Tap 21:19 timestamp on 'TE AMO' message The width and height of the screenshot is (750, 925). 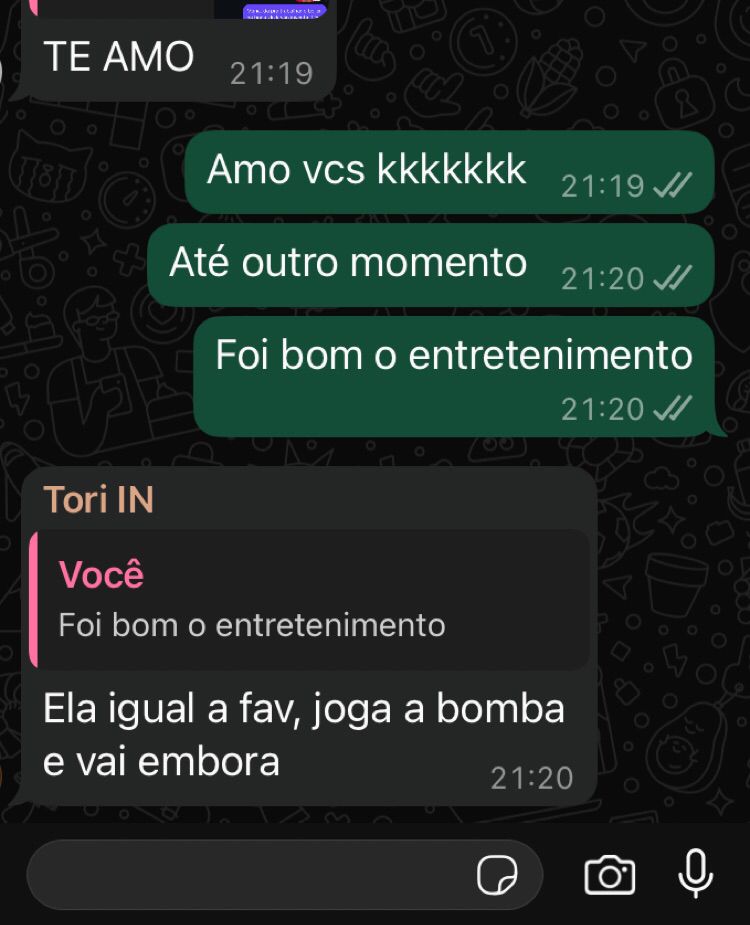click(271, 74)
